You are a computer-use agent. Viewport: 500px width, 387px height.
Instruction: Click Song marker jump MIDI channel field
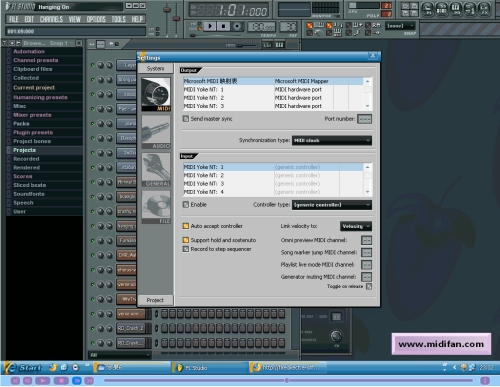(367, 252)
